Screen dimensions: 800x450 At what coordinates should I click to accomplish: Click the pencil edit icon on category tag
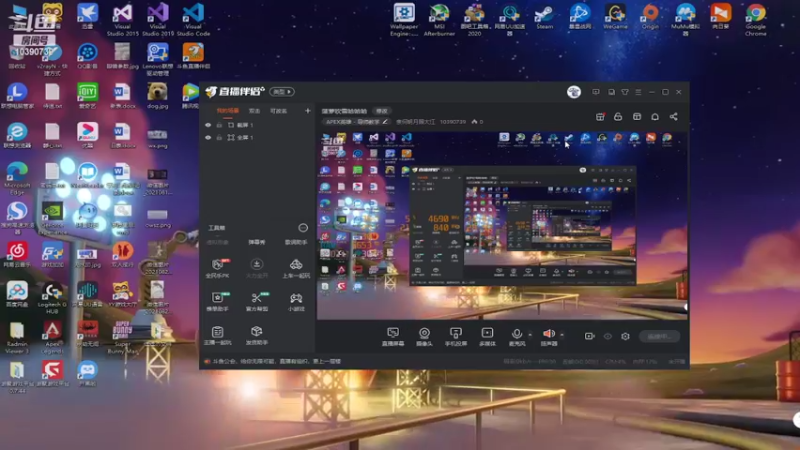[x=385, y=122]
